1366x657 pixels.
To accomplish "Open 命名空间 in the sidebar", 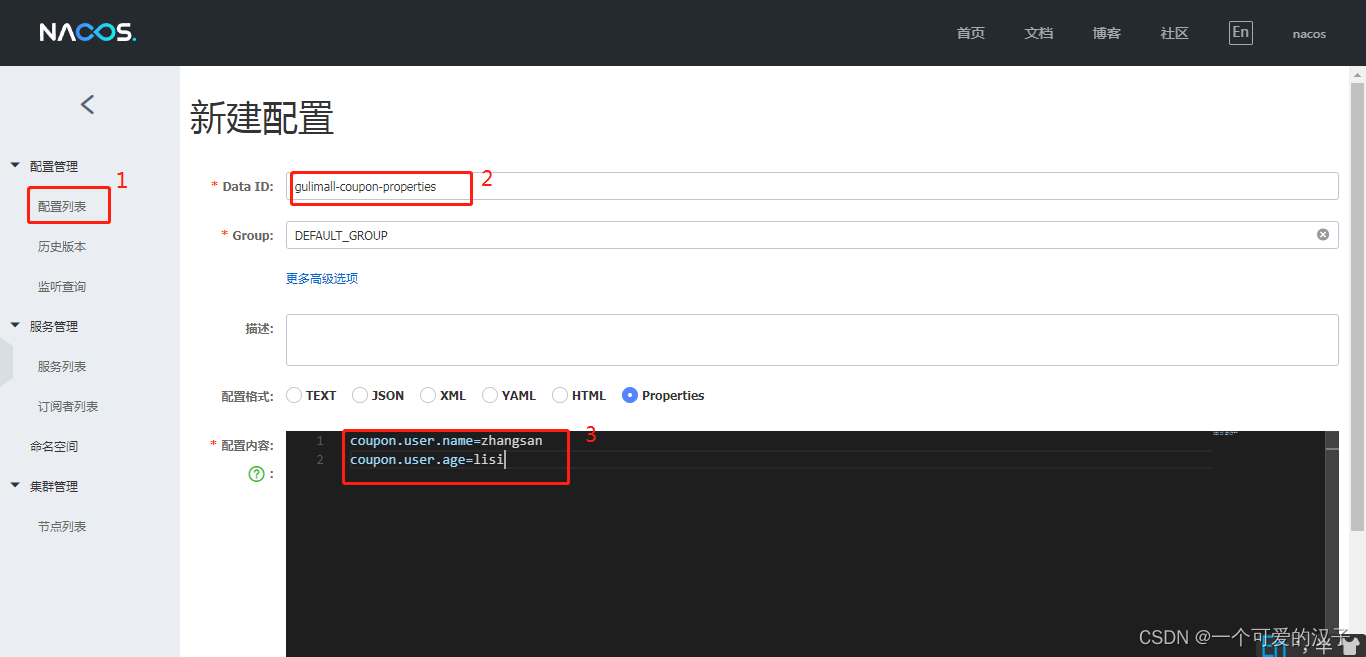I will 54,446.
